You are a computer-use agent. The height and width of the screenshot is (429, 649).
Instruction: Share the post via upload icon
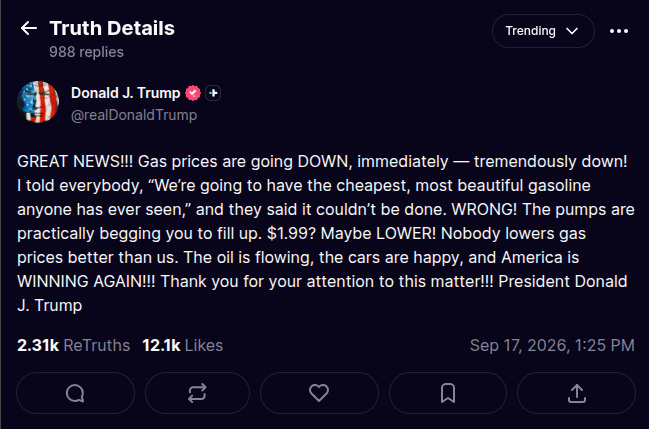[577, 393]
